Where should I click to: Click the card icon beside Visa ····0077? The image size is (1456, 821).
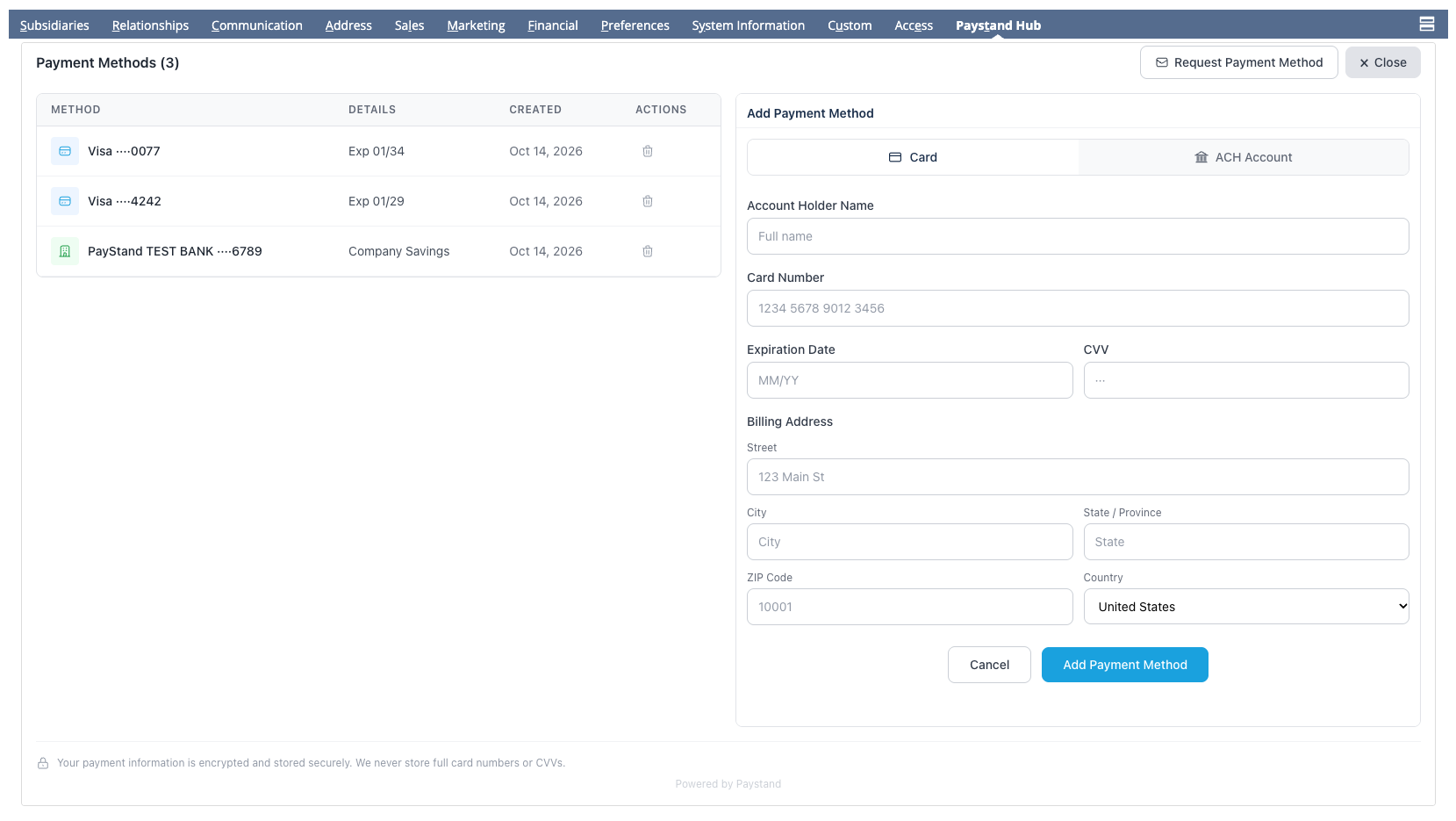pyautogui.click(x=65, y=151)
